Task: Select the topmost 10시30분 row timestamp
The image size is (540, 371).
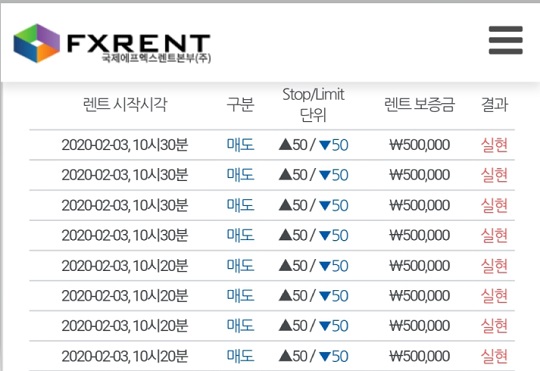Action: click(125, 145)
